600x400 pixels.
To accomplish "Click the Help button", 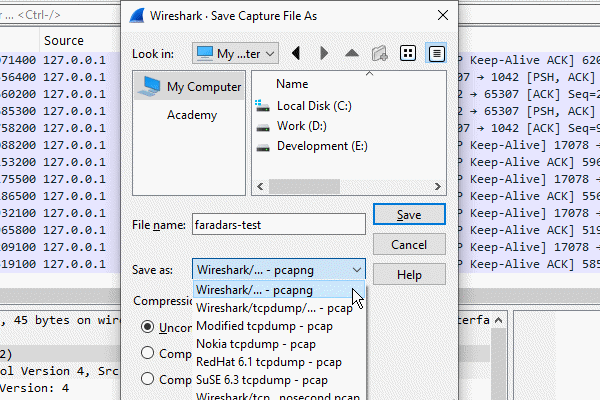I will pos(409,274).
